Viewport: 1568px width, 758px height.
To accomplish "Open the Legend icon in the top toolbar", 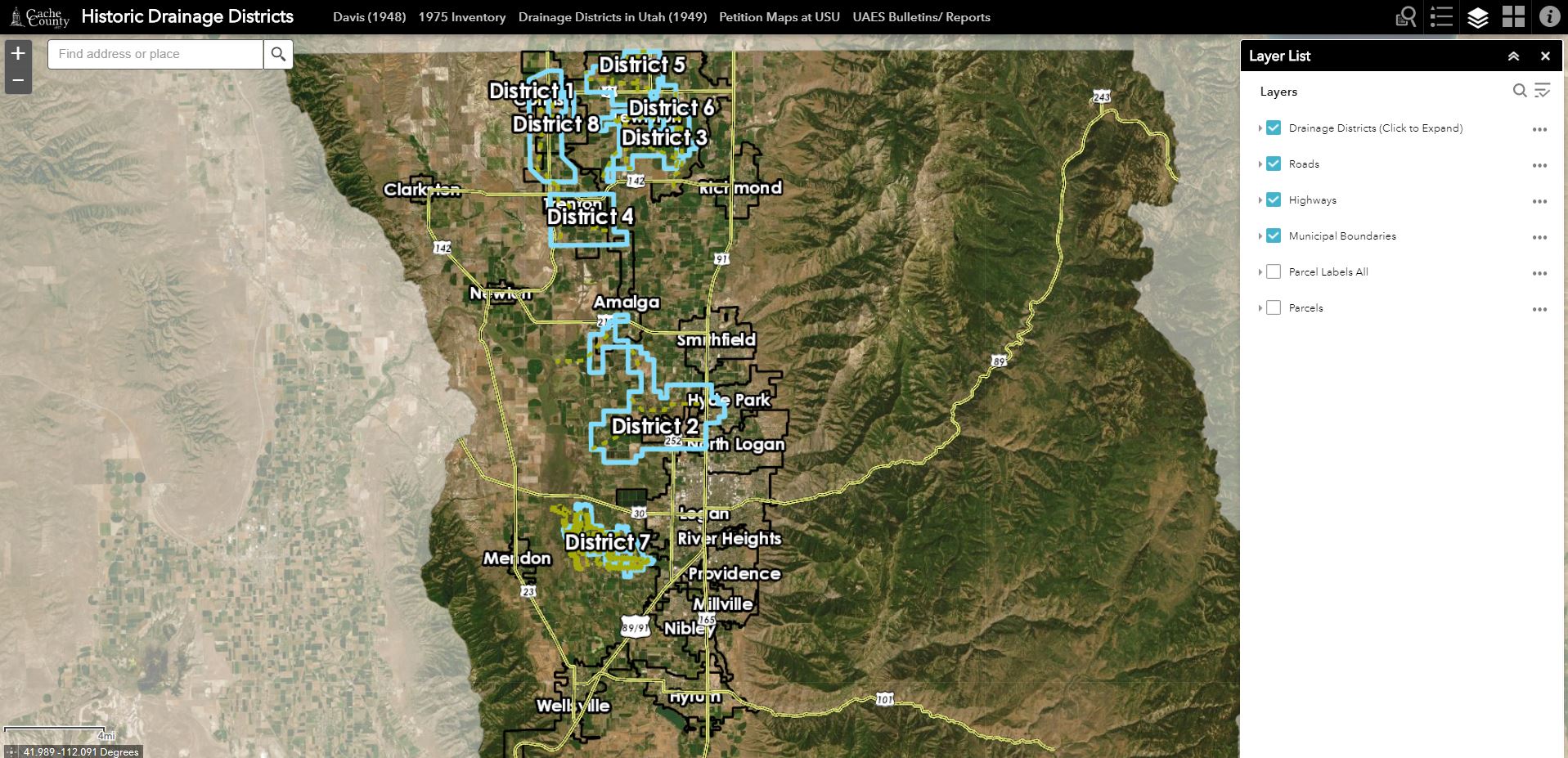I will pos(1441,16).
